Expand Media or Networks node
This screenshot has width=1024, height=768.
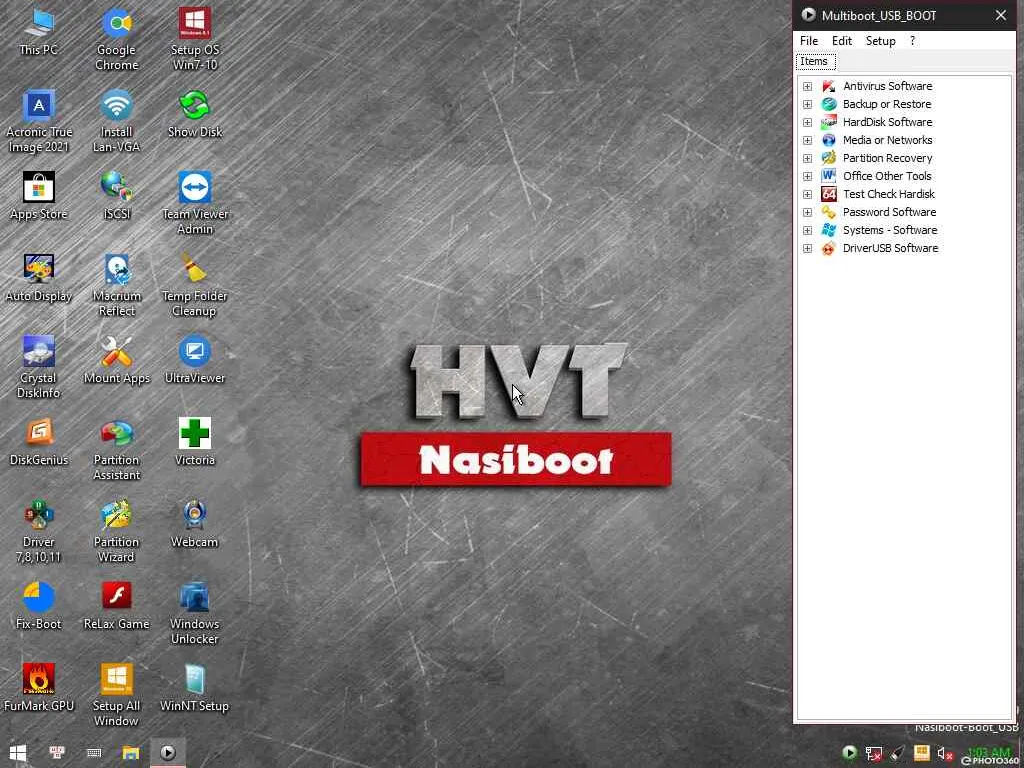tap(808, 140)
